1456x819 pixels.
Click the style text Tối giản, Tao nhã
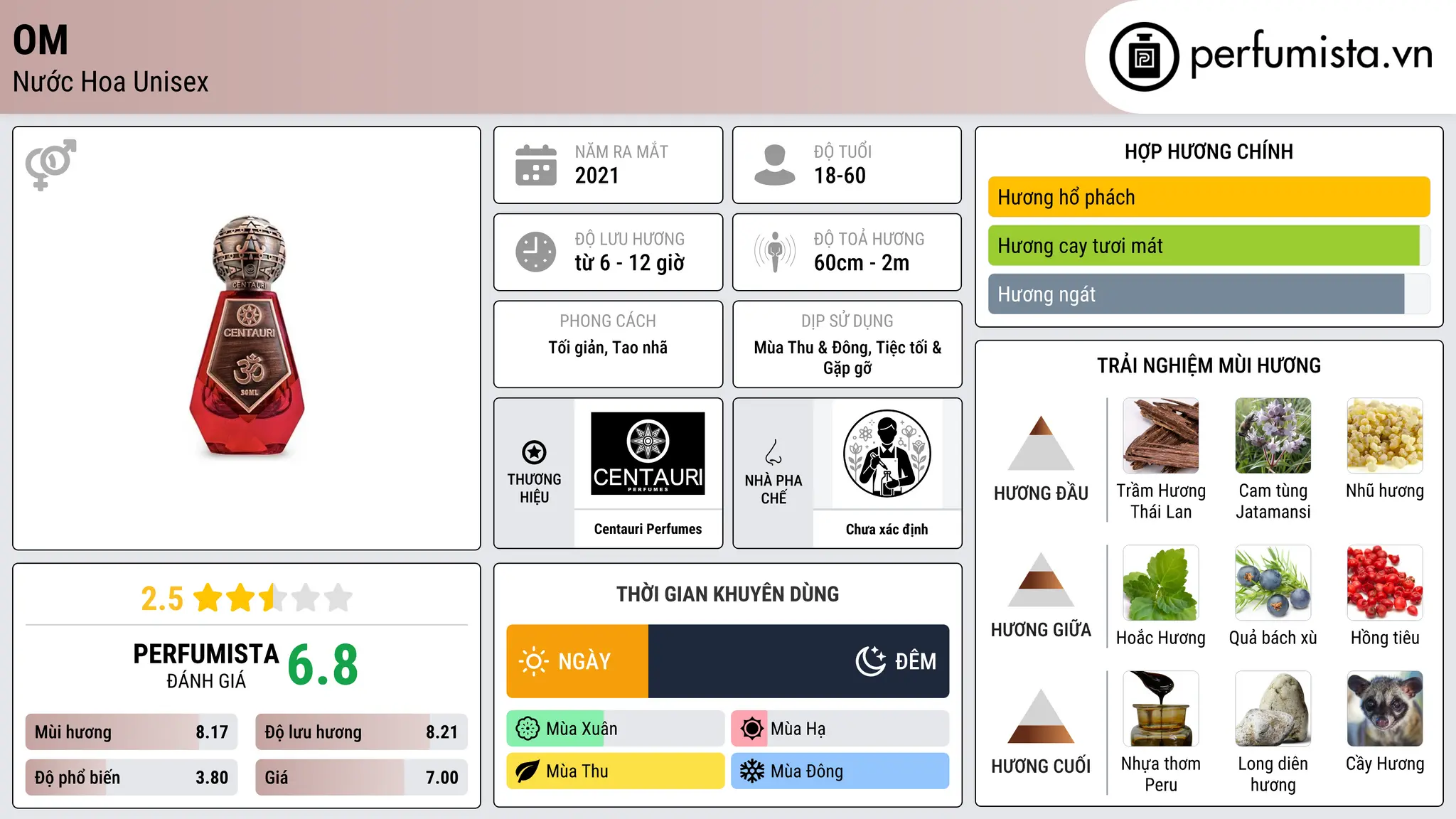pos(608,348)
